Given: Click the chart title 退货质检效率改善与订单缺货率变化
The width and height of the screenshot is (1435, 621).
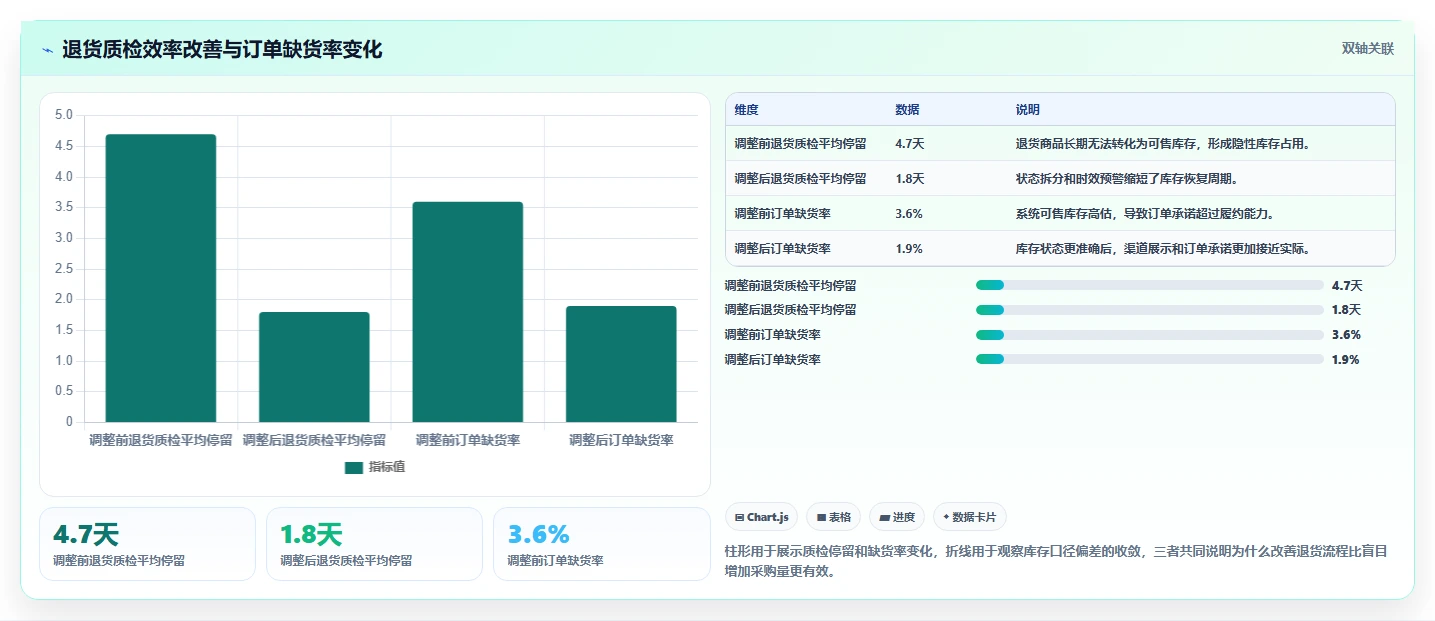Looking at the screenshot, I should (x=222, y=50).
